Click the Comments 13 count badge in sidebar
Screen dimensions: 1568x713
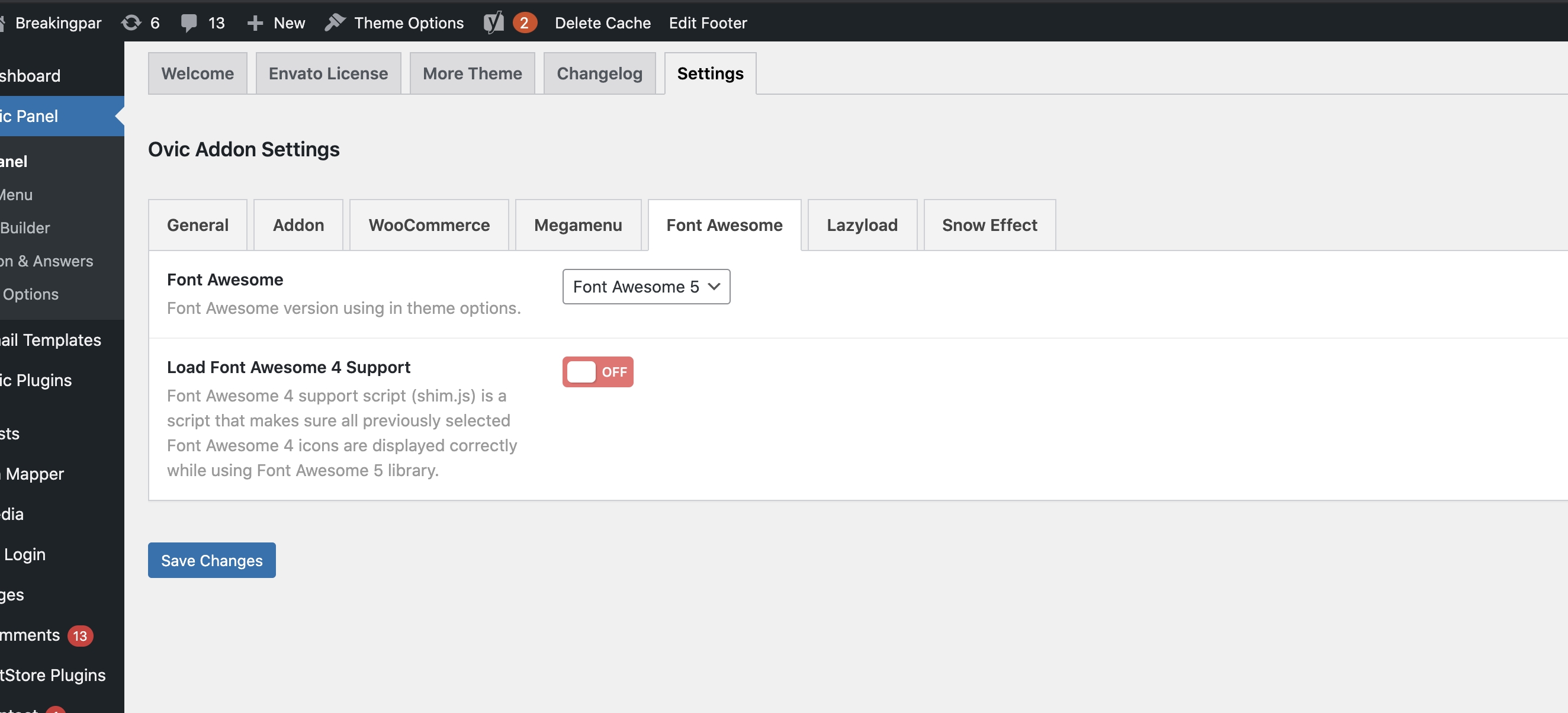pos(80,635)
